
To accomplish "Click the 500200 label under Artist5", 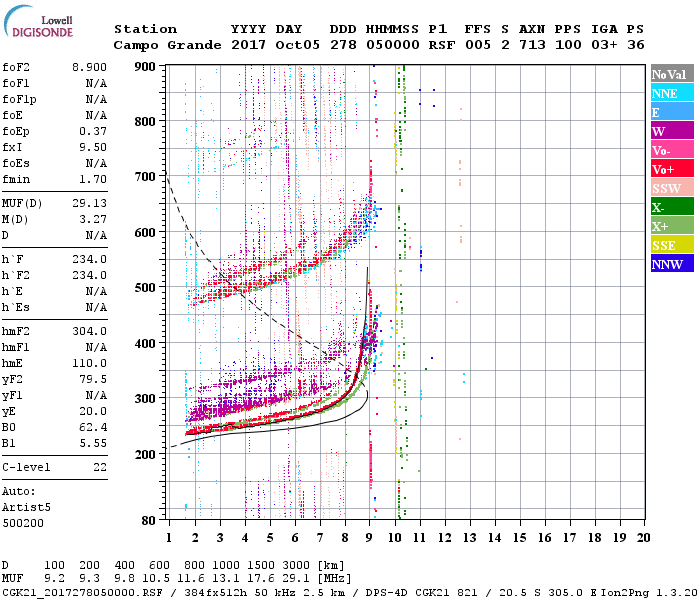I will point(23,523).
